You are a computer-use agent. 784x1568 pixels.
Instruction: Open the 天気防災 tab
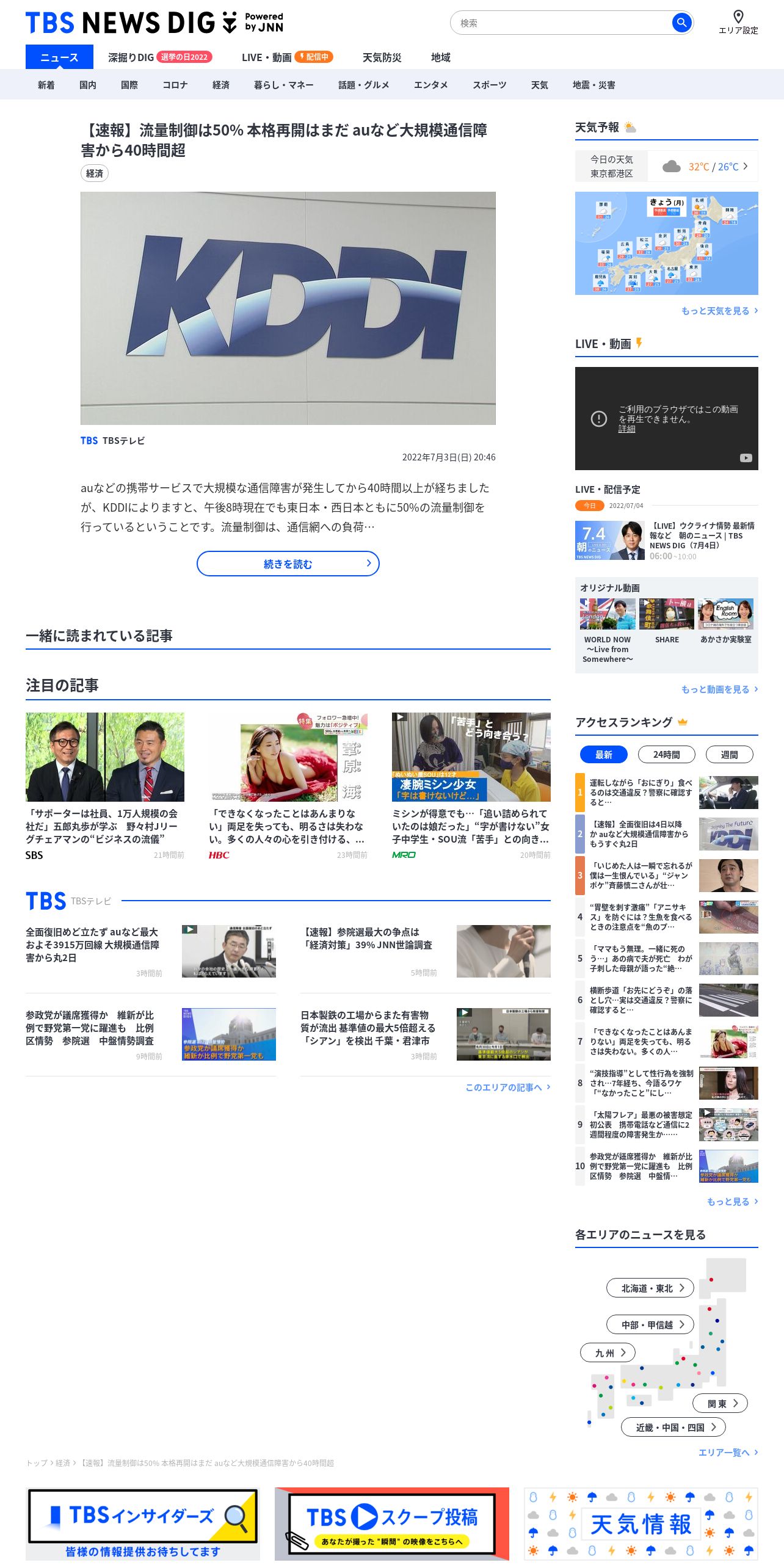point(382,57)
